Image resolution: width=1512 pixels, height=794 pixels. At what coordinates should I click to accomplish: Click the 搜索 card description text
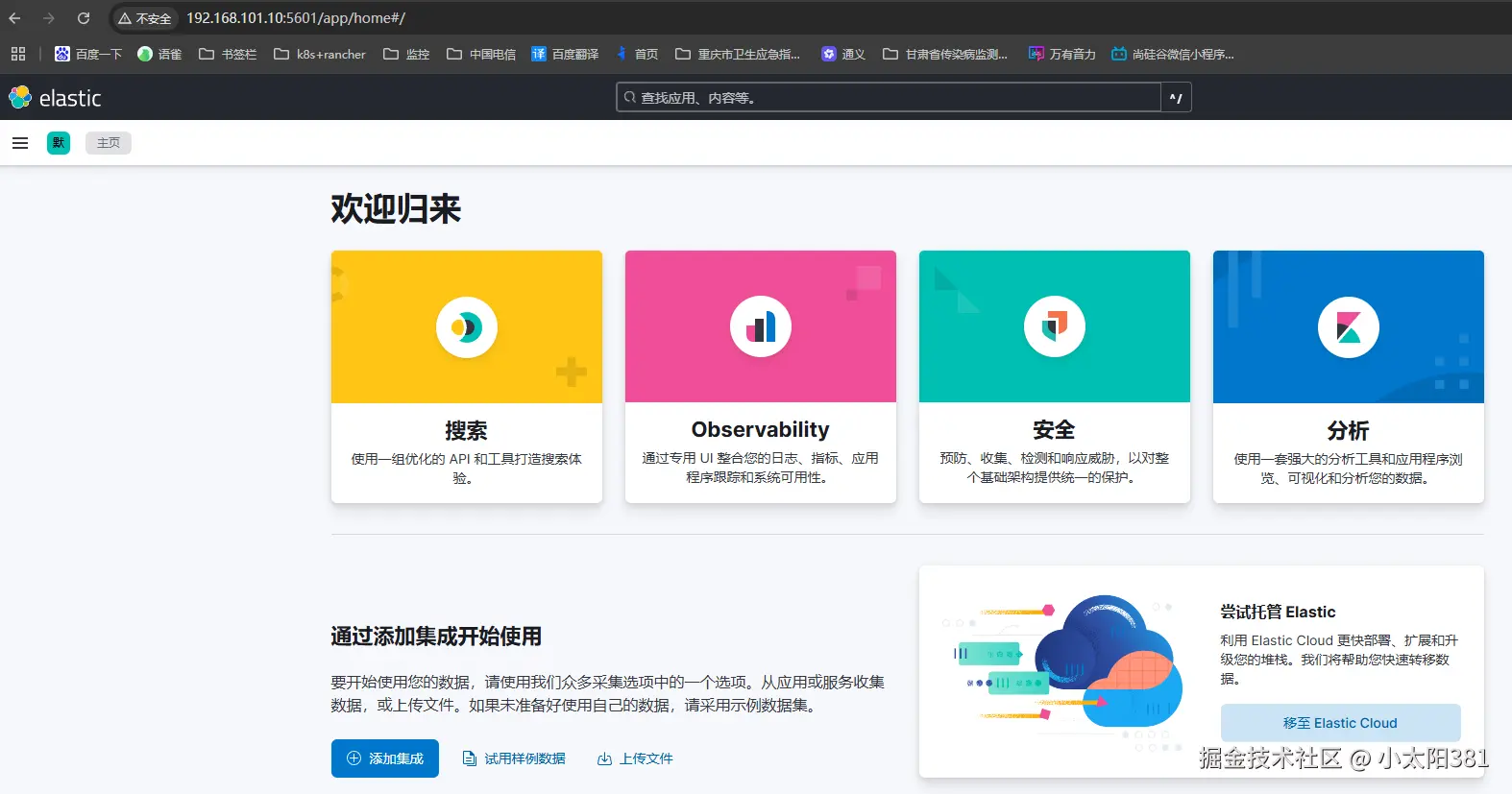click(467, 469)
